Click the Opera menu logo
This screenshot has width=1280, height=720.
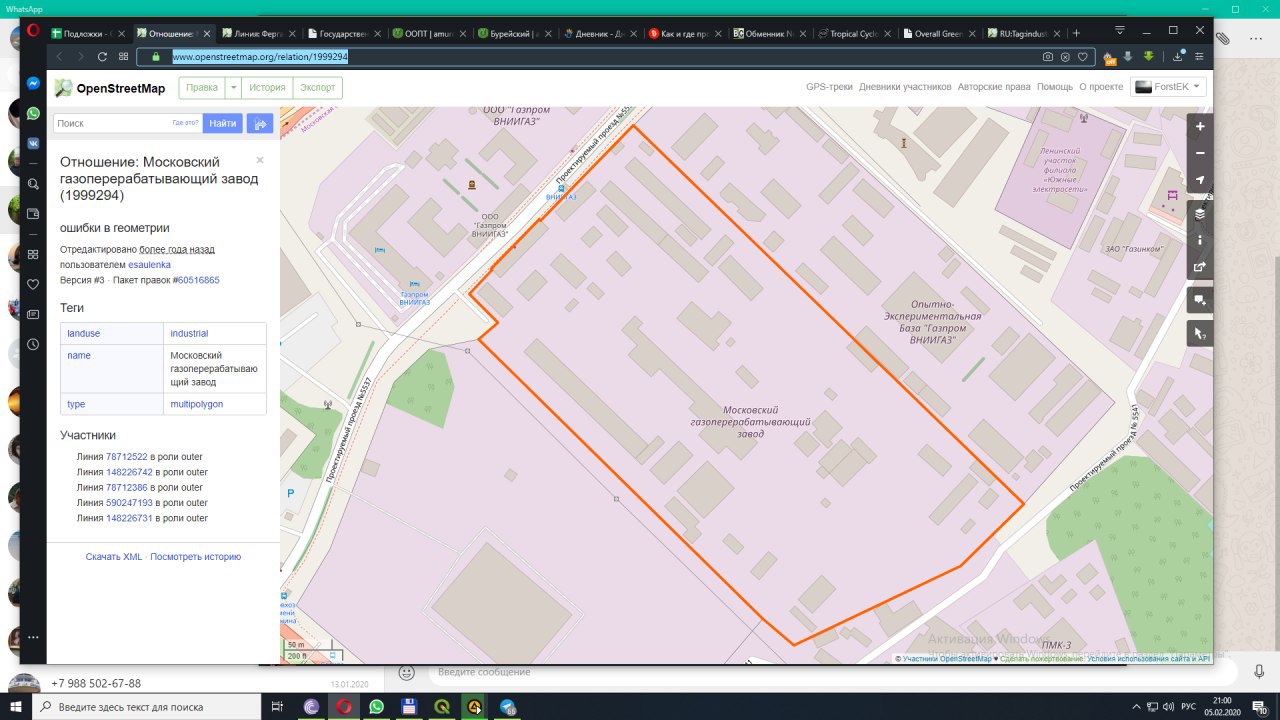pos(33,31)
